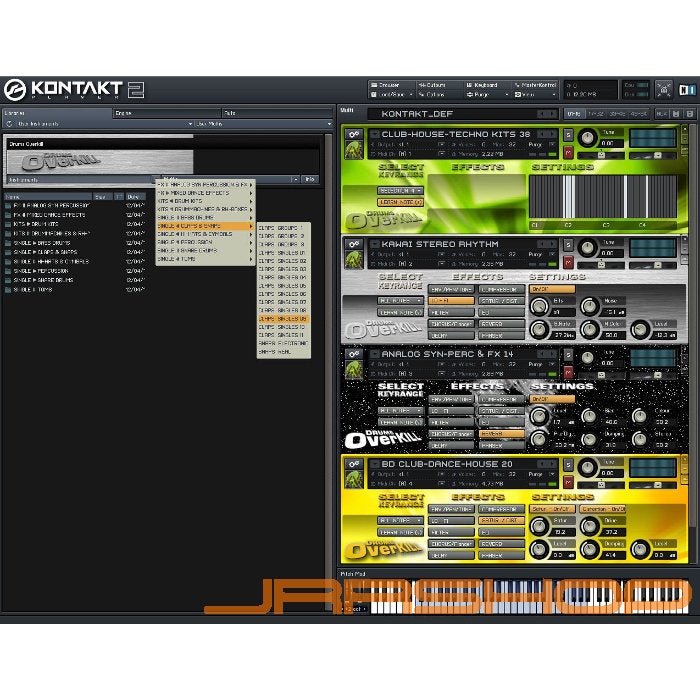Click the folder icon of SINGLE PERCUSSION
The image size is (700, 700).
tap(8, 271)
